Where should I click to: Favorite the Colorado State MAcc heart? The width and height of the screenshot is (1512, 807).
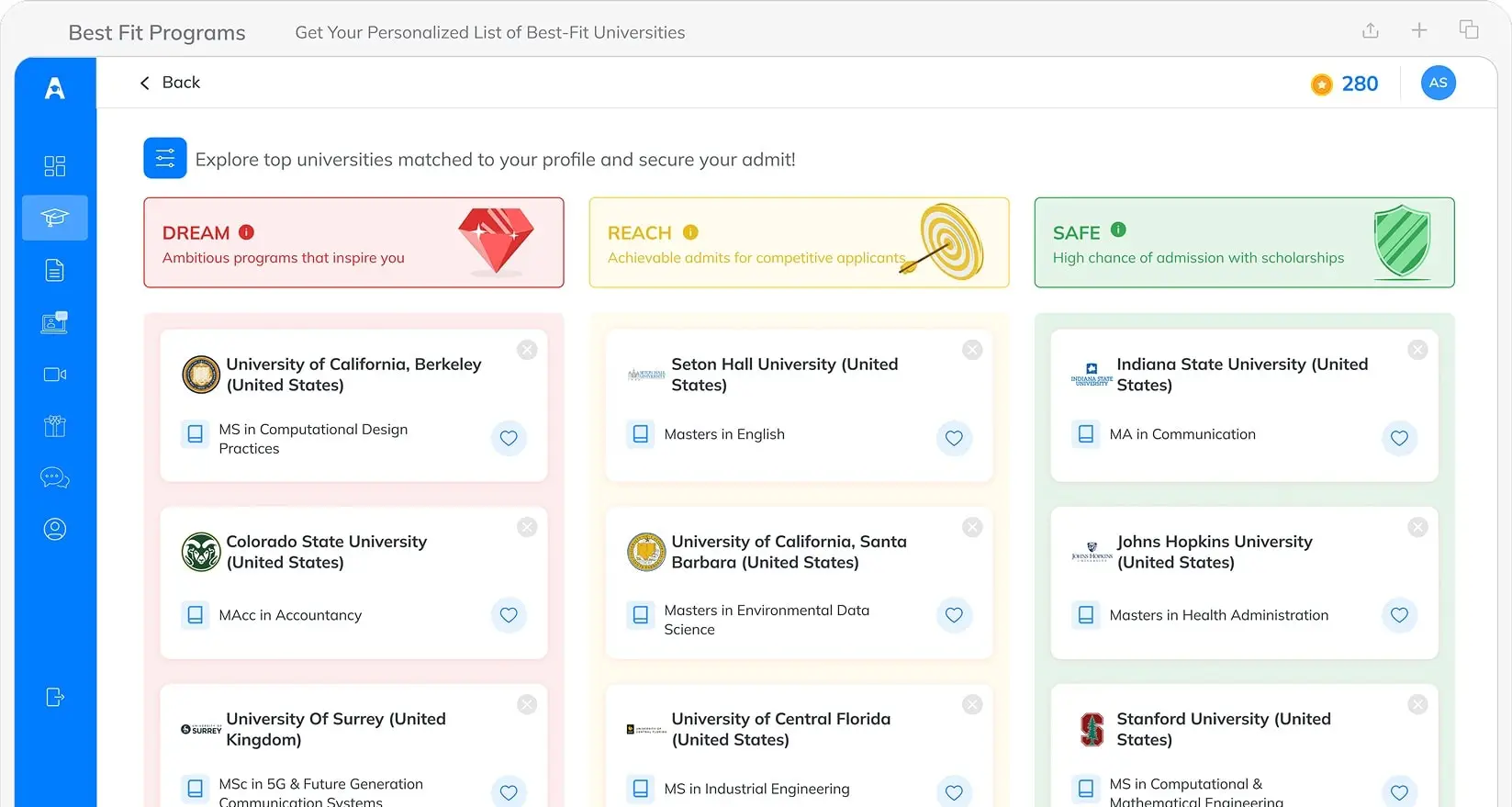509,615
